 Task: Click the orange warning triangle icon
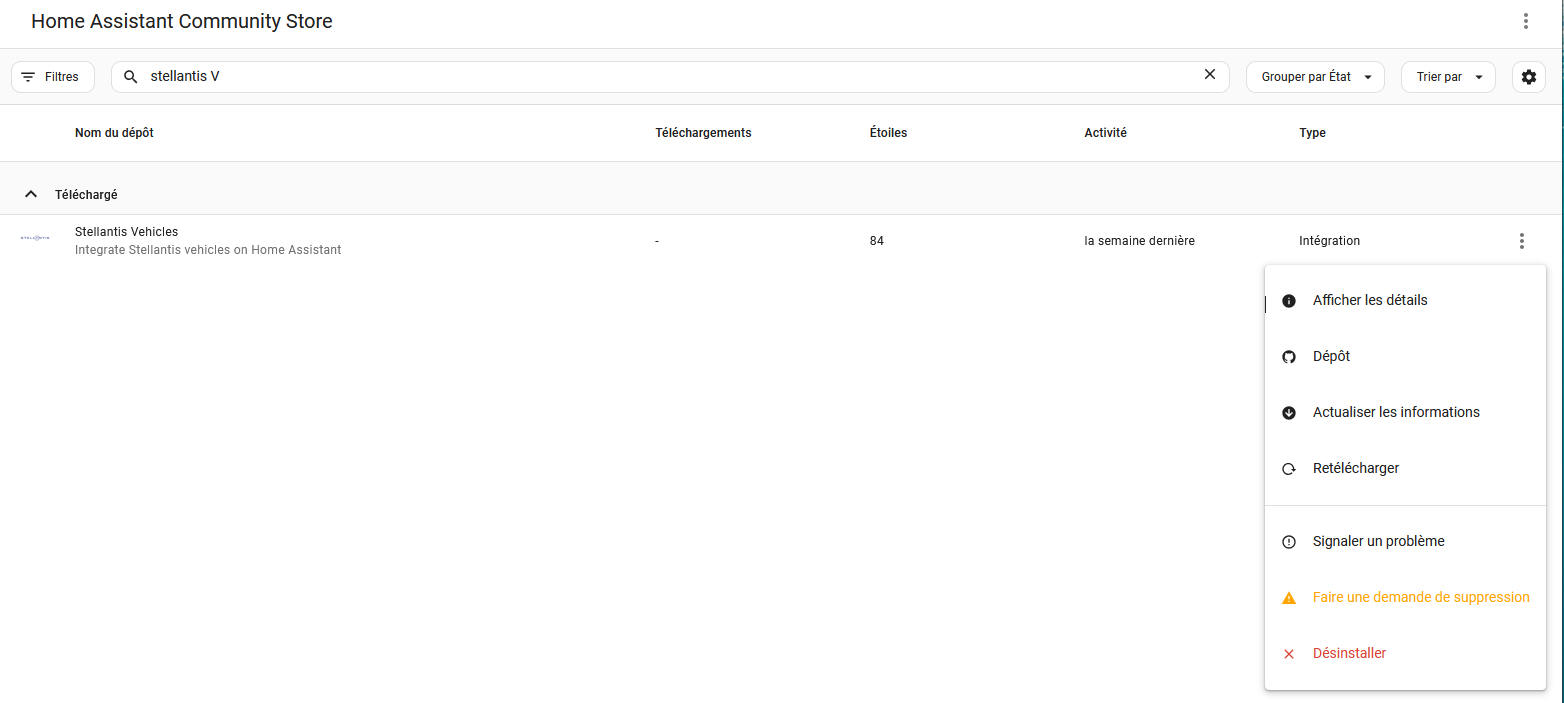click(x=1289, y=598)
